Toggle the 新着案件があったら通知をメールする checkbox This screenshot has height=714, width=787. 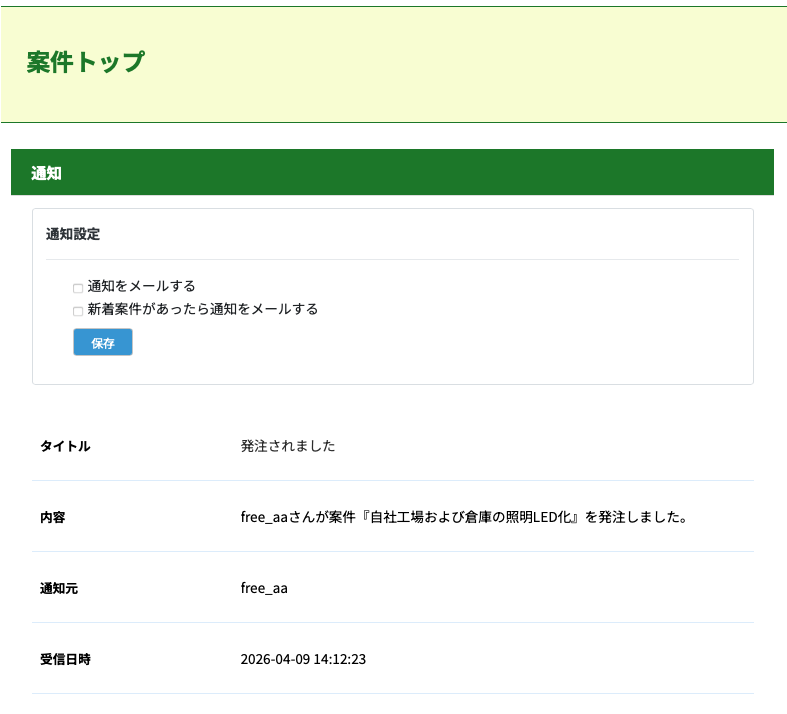[x=78, y=311]
